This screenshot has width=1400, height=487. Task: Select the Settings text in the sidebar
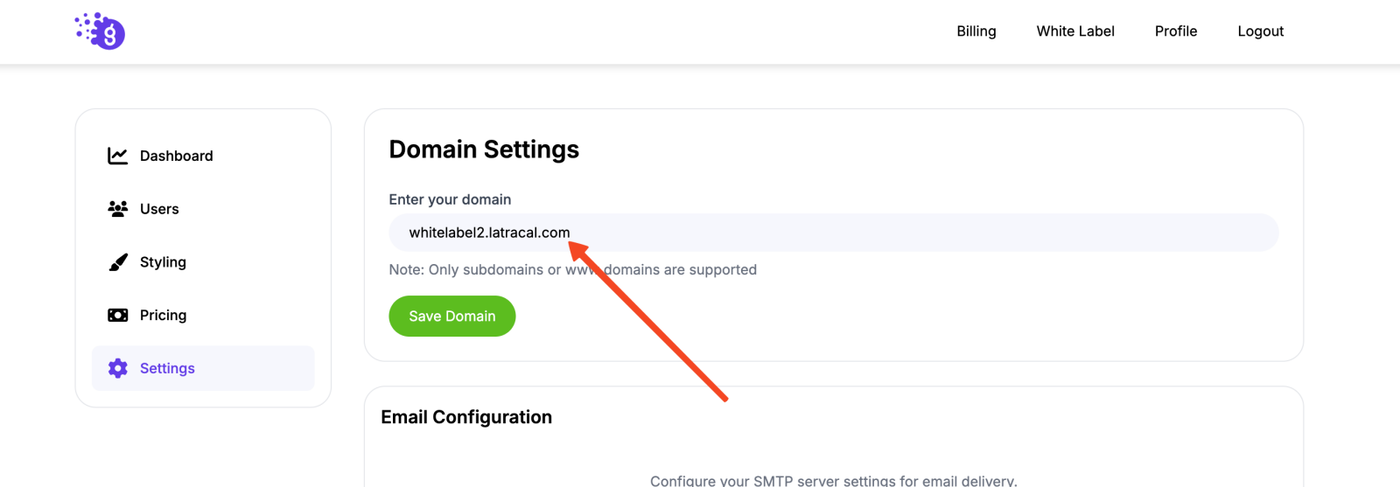[x=167, y=368]
